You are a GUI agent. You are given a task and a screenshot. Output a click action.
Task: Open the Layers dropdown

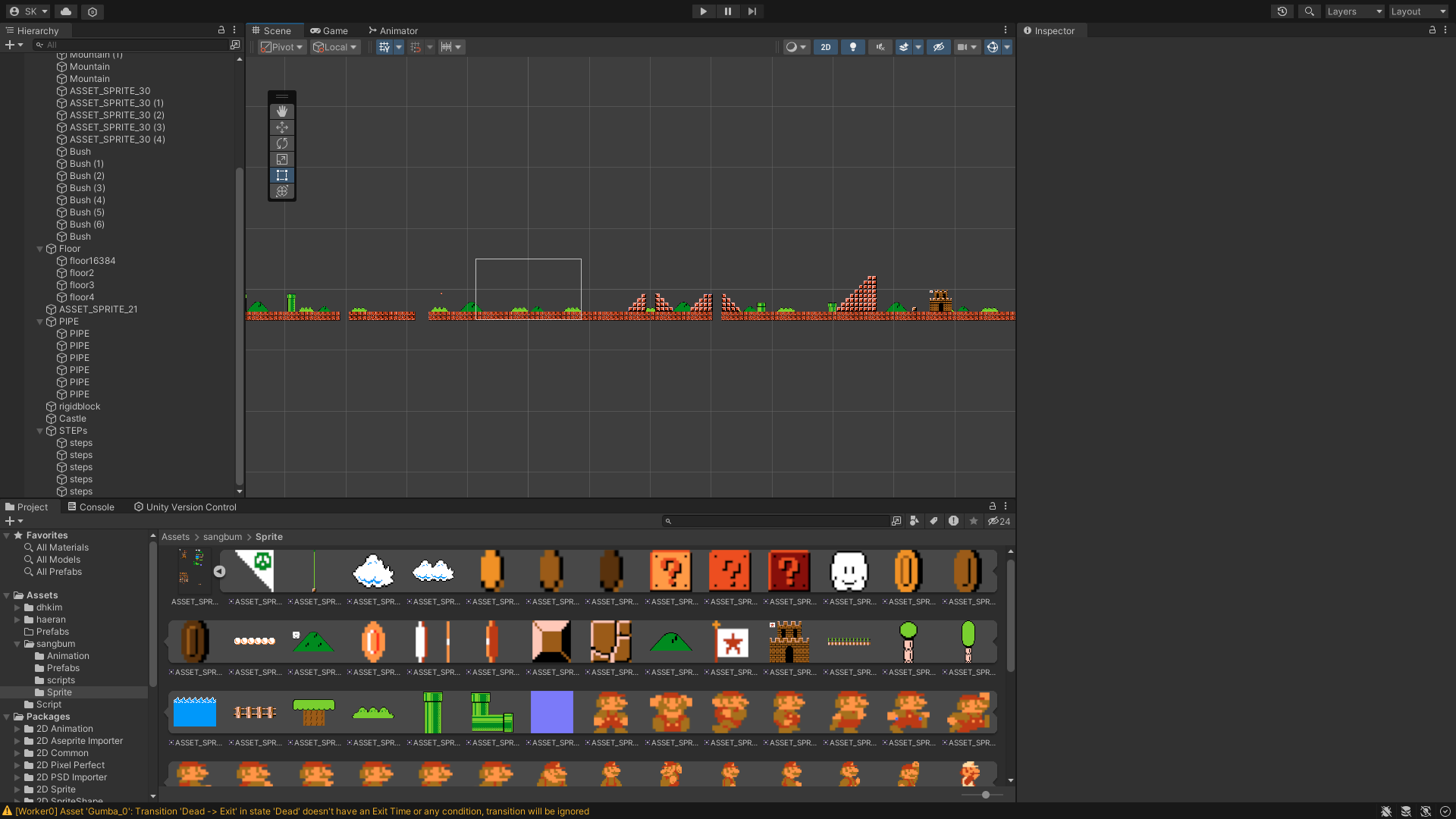click(1354, 11)
